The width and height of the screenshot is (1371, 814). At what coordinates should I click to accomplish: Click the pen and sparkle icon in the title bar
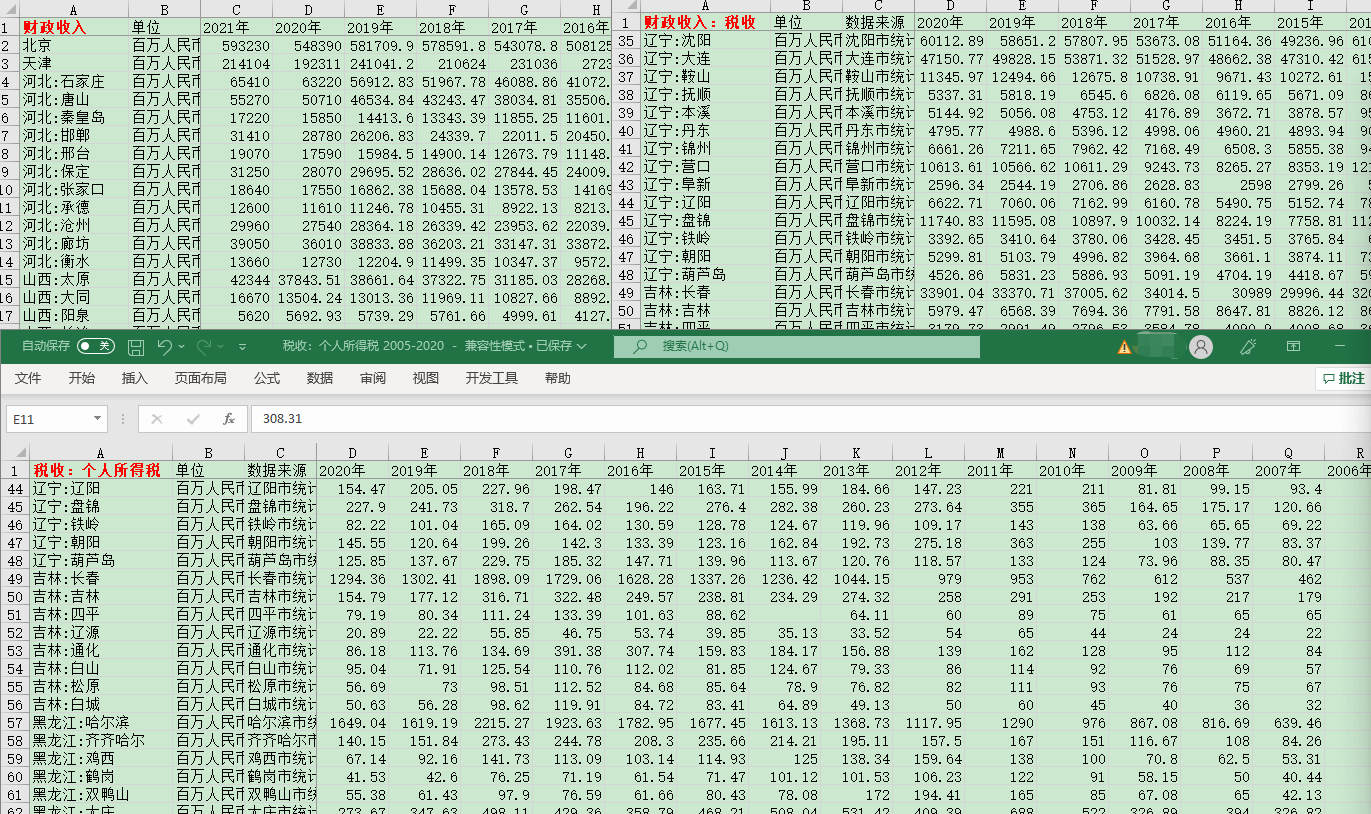coord(1247,346)
